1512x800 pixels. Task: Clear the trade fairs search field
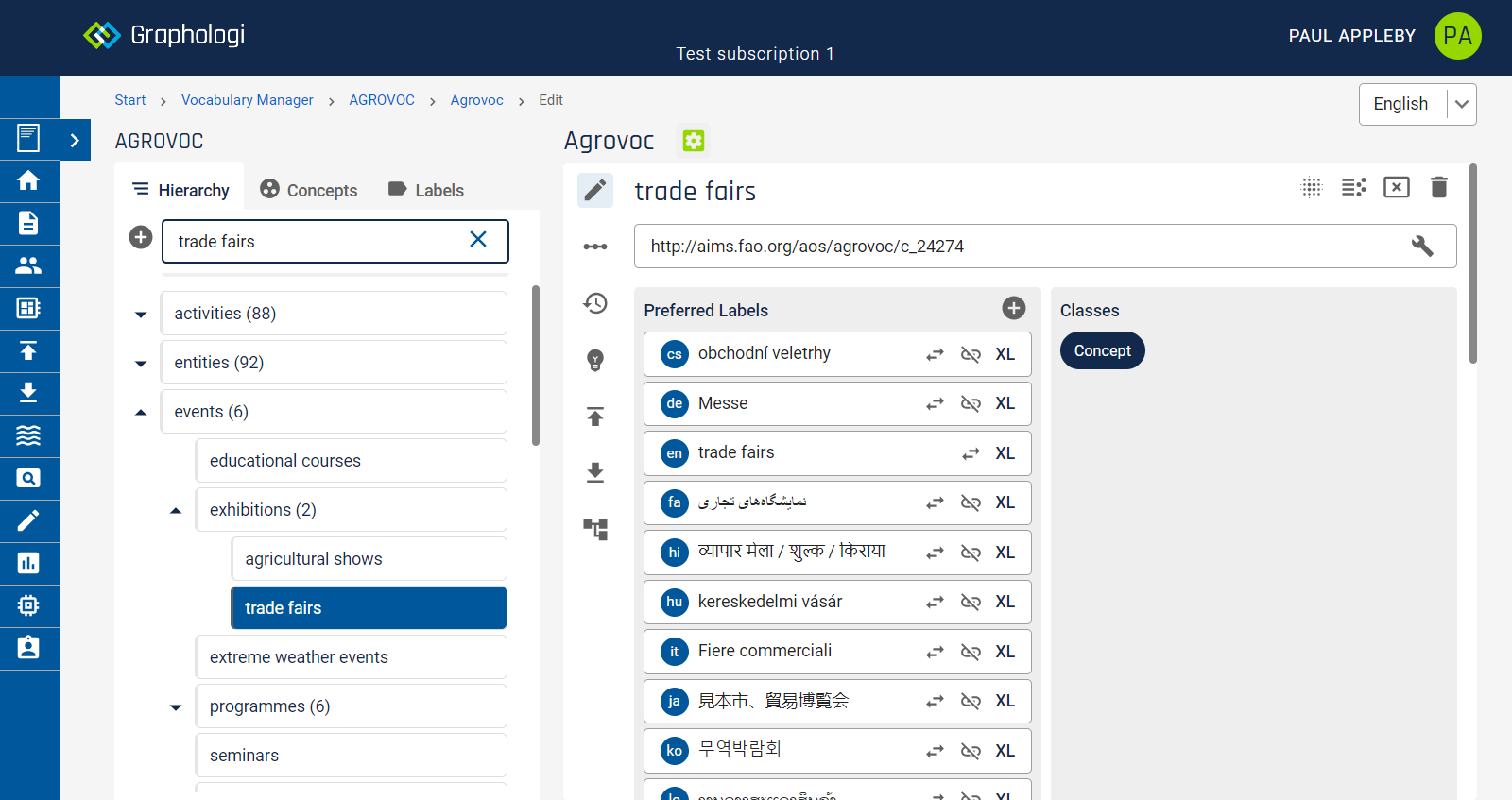coord(478,240)
